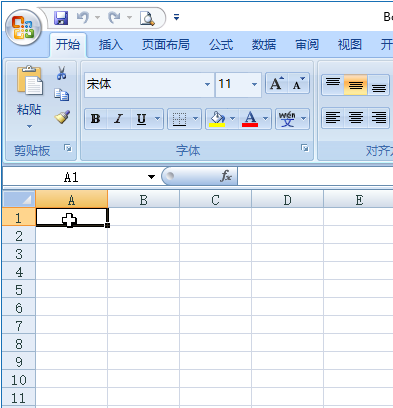
Task: Click inside the formula bar
Action: [315, 176]
